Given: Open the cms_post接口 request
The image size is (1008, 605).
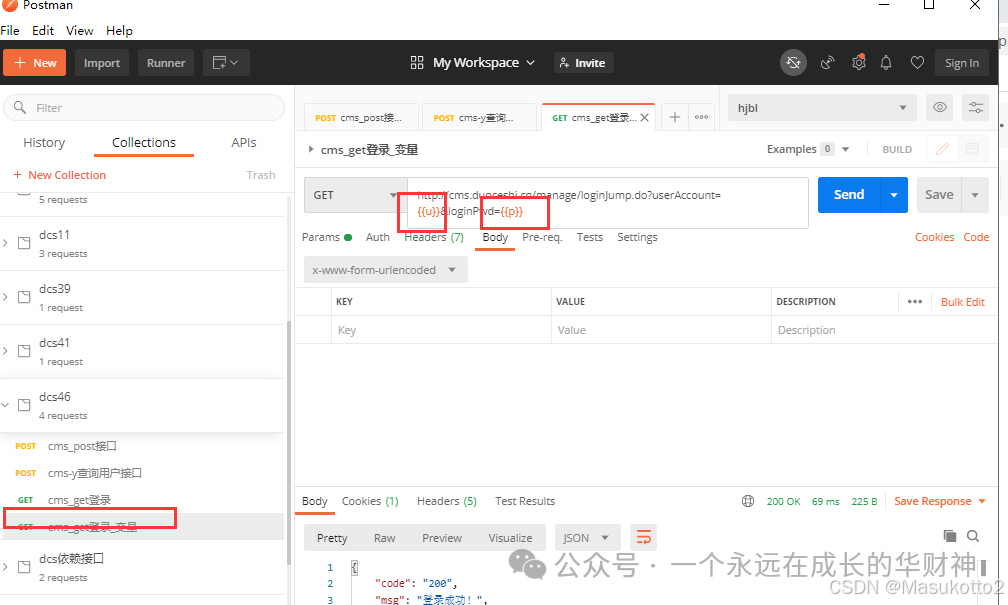Looking at the screenshot, I should pos(82,446).
